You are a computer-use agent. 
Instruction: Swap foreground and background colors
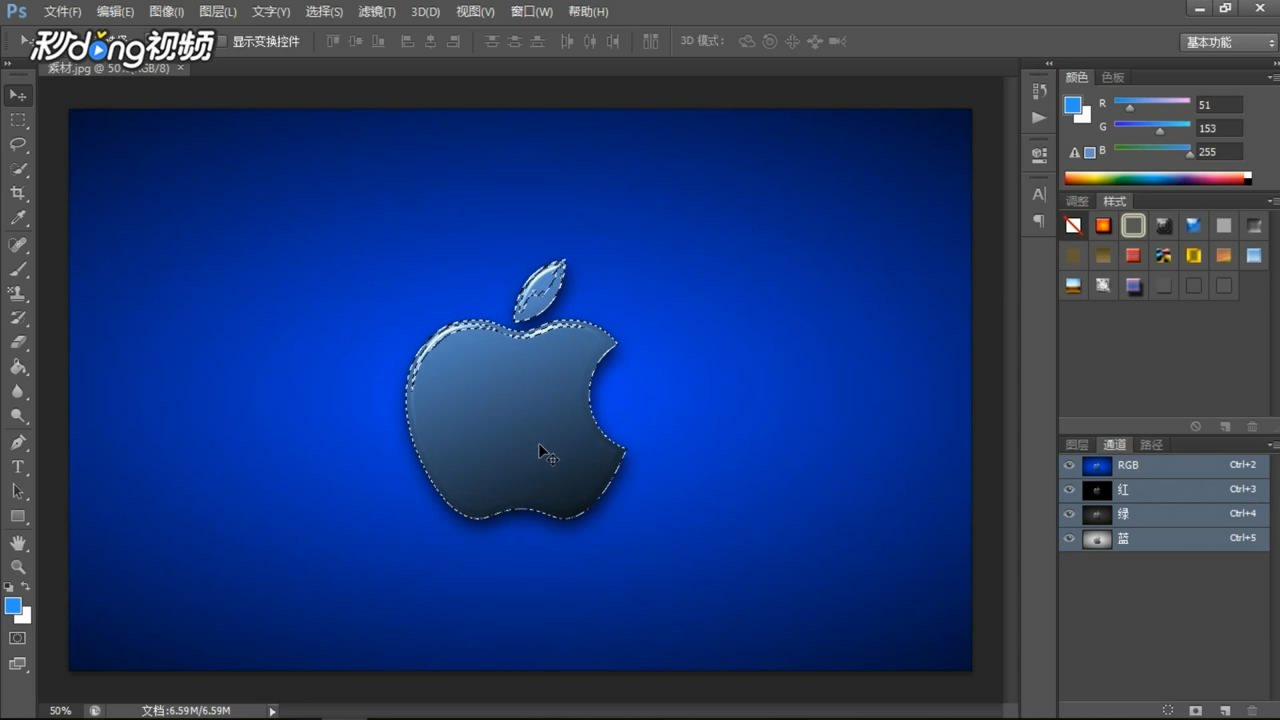pos(27,587)
